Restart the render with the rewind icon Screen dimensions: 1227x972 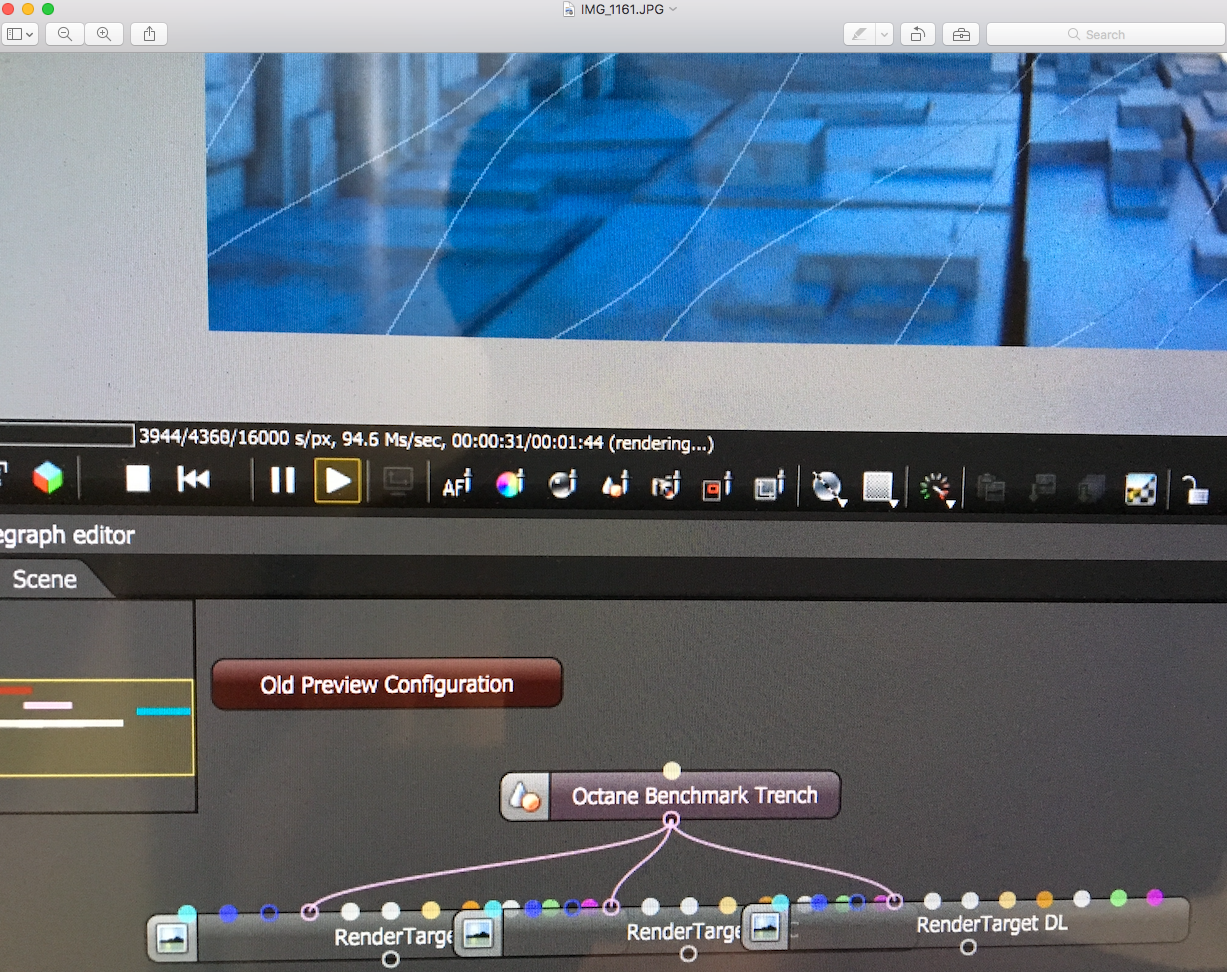(194, 480)
